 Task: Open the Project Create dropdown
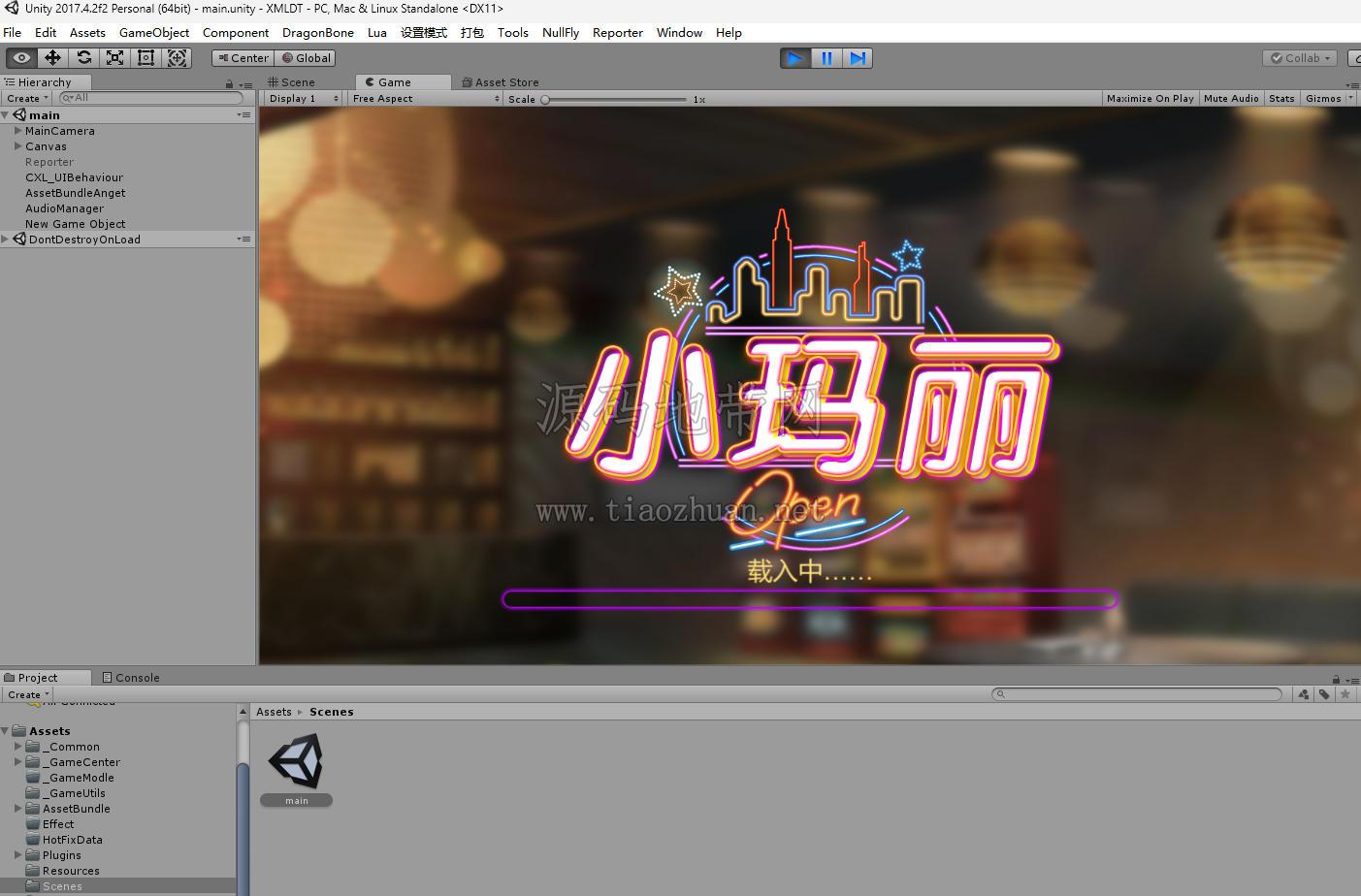tap(27, 694)
